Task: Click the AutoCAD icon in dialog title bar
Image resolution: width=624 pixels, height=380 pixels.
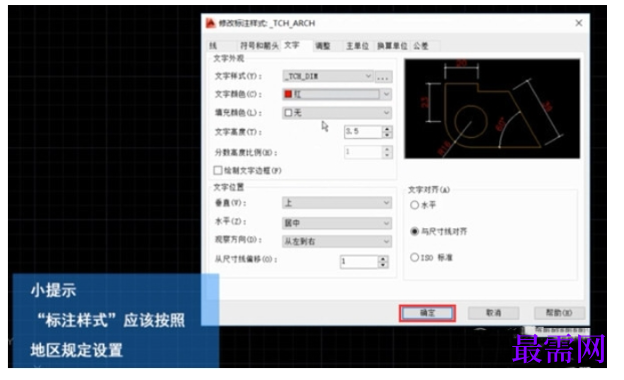Action: (x=211, y=23)
